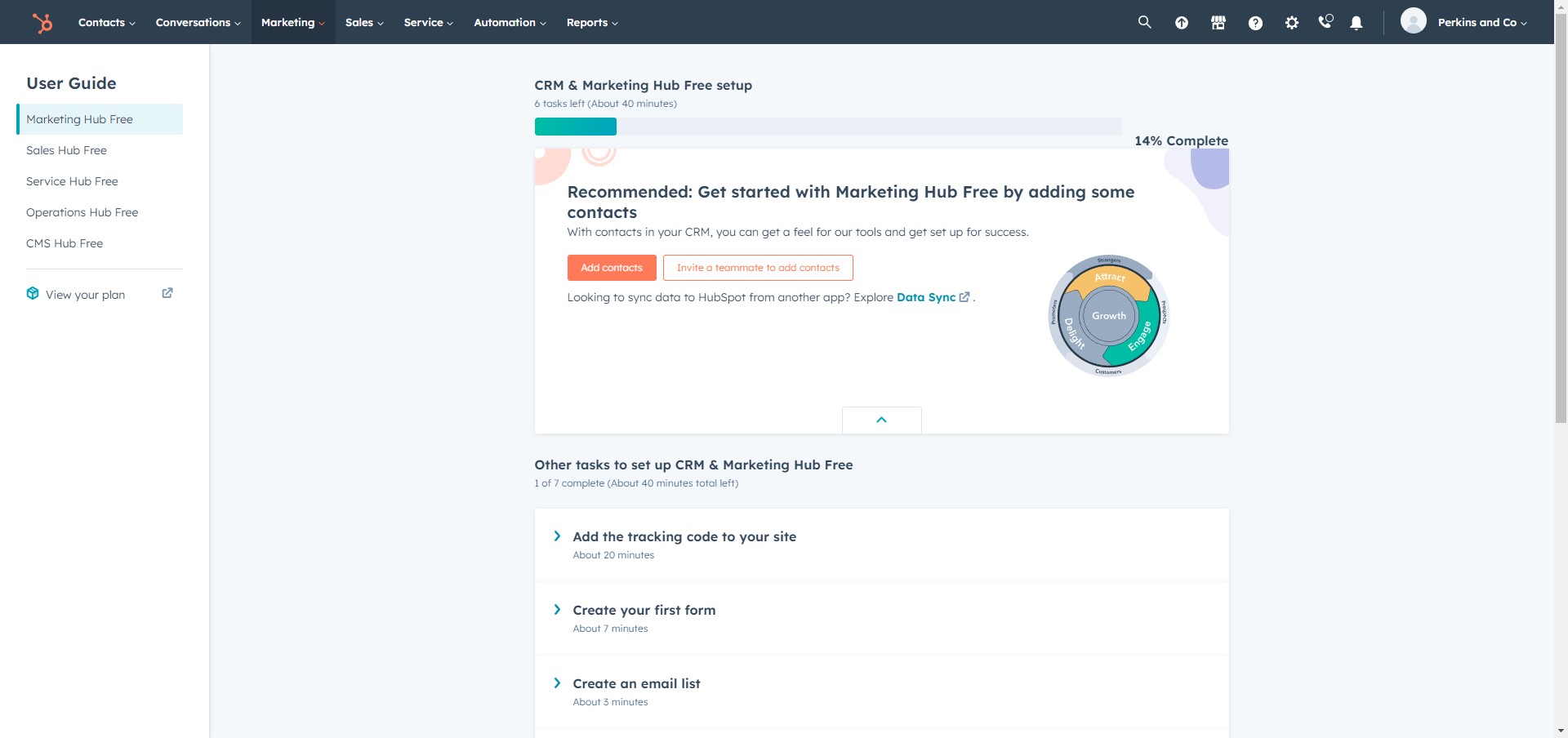The height and width of the screenshot is (738, 1568).
Task: Click the setup progress bar
Action: click(x=827, y=127)
